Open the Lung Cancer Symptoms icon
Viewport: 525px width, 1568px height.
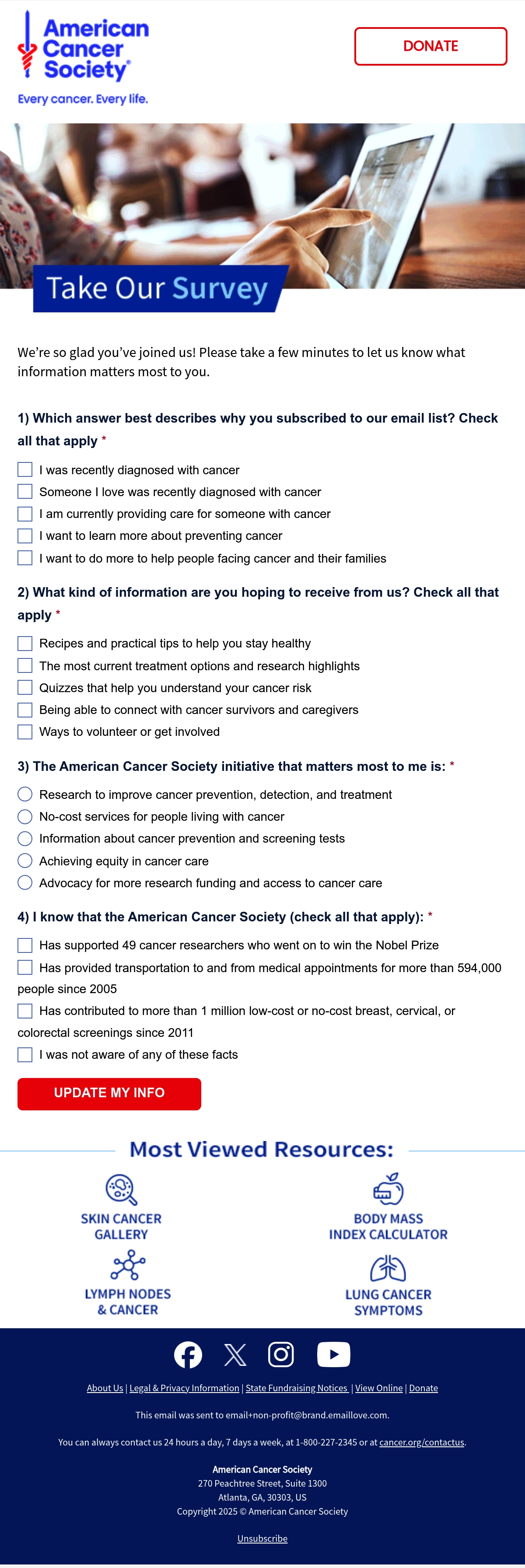point(388,1268)
